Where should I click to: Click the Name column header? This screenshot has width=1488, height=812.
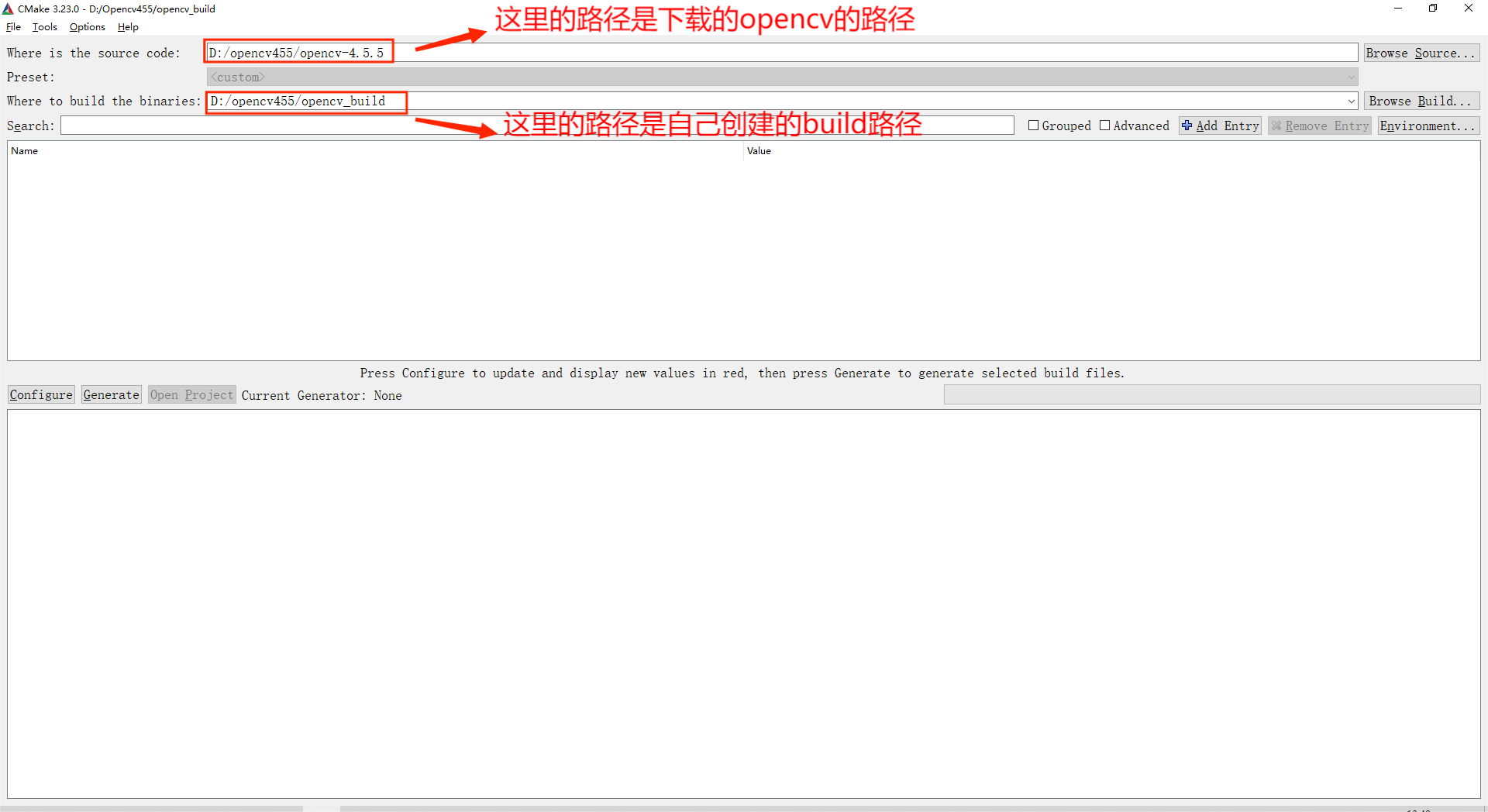coord(375,151)
